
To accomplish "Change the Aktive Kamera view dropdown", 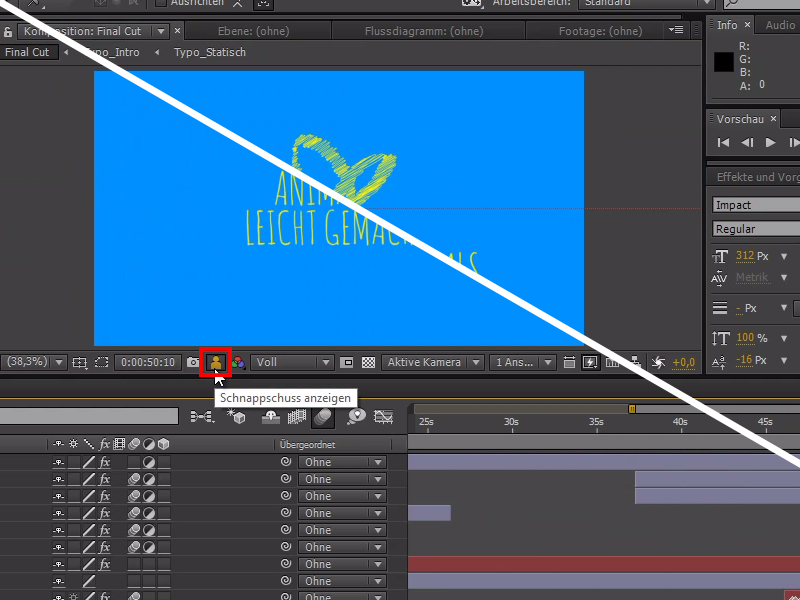I will coord(430,362).
